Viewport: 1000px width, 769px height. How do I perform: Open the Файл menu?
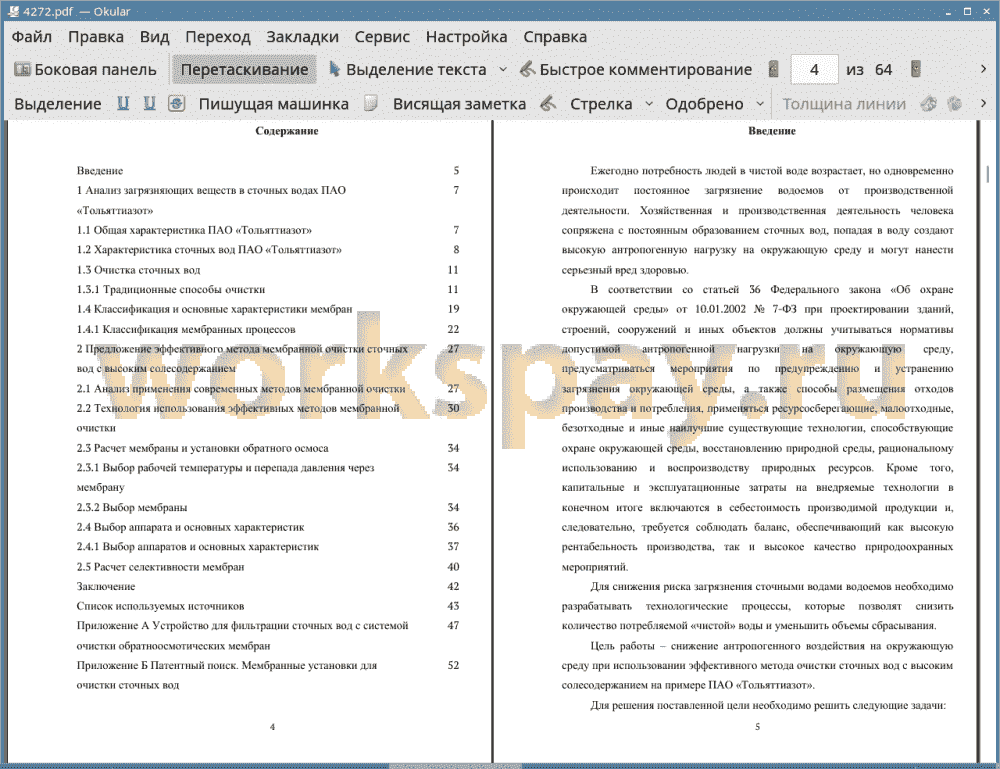click(31, 37)
